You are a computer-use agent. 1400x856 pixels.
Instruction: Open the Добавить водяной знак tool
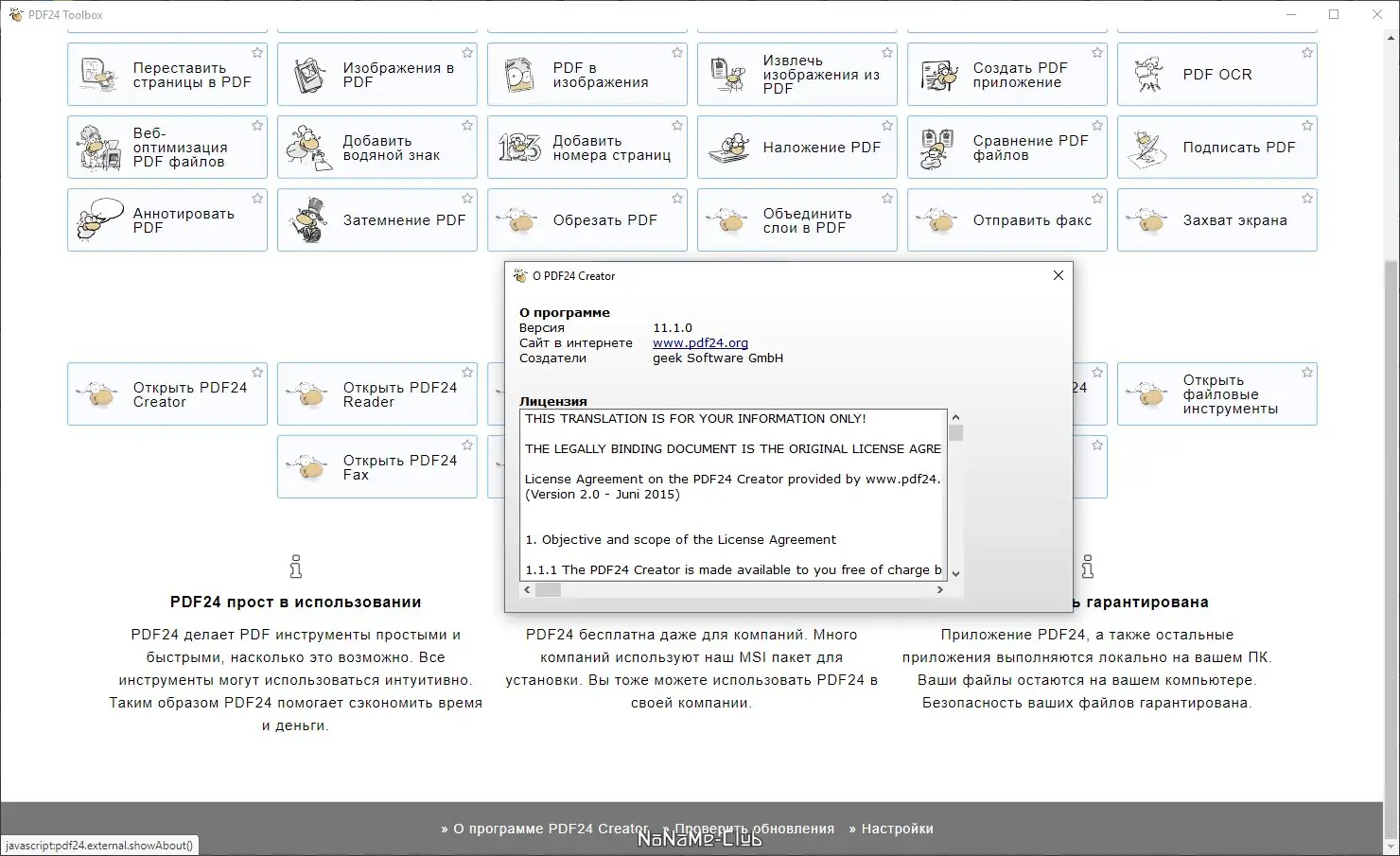[x=377, y=148]
